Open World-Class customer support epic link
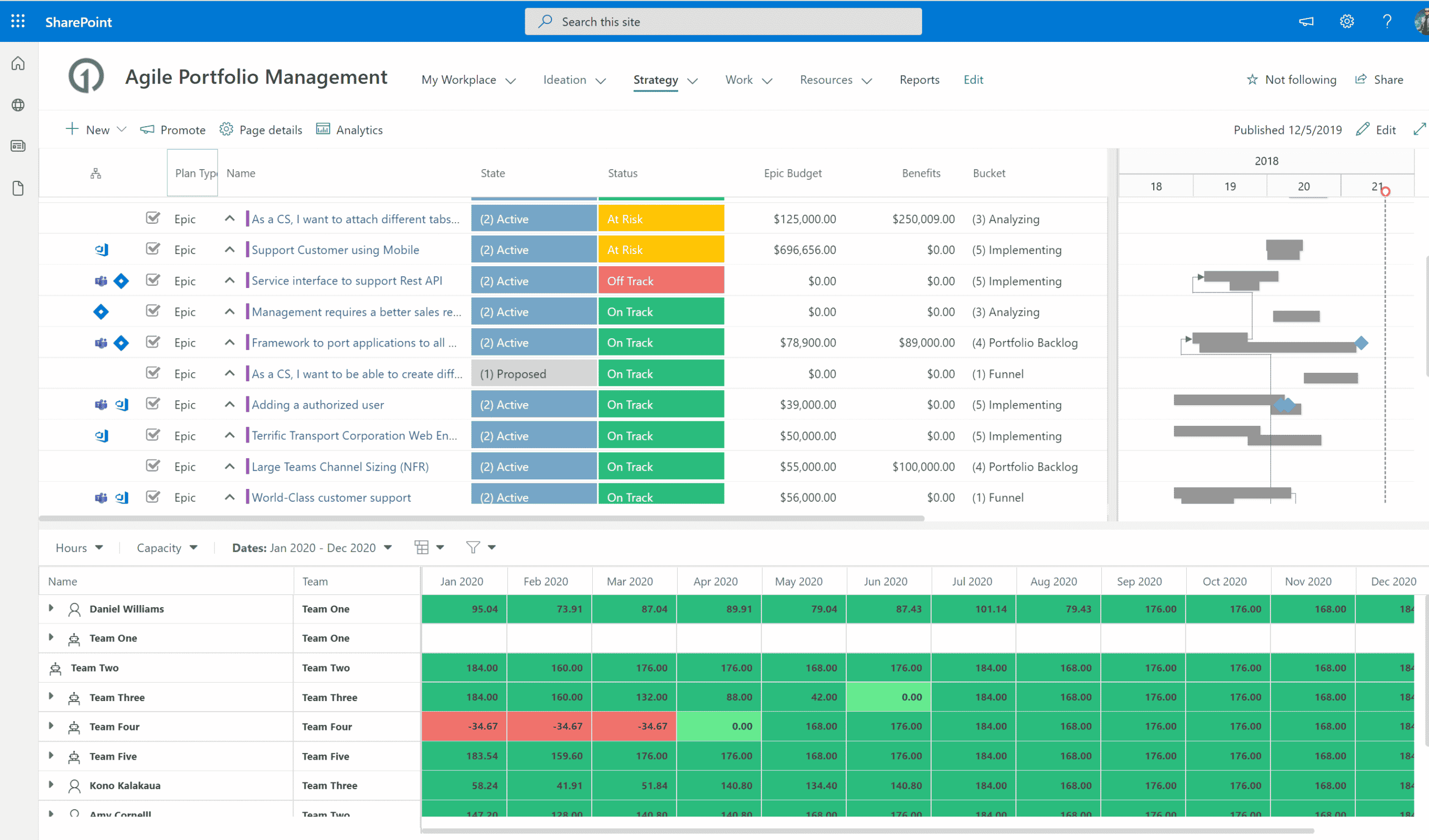This screenshot has width=1429, height=840. coord(331,497)
